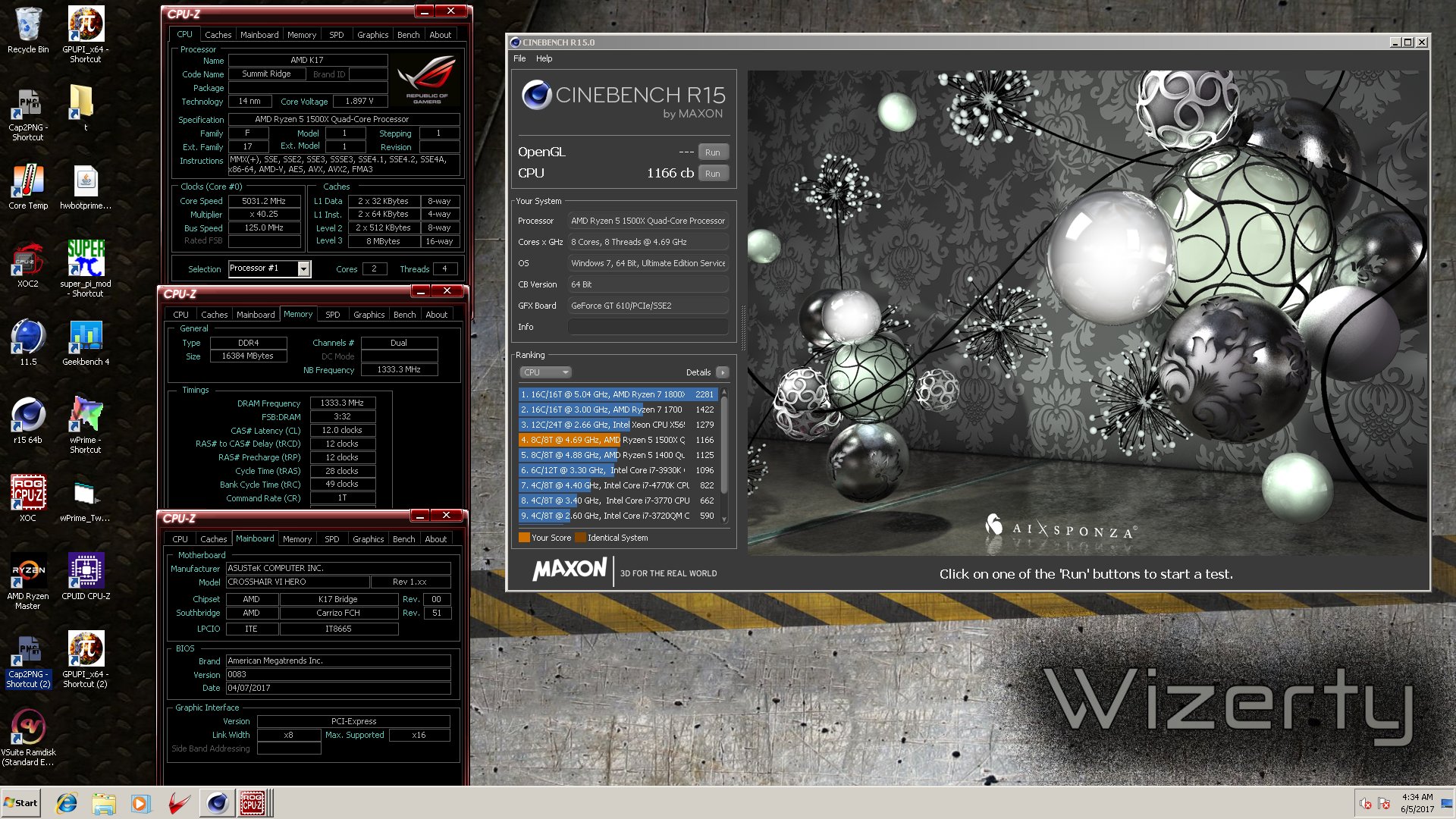Open the wPrime Shortcut desktop icon
Image resolution: width=1456 pixels, height=819 pixels.
click(86, 425)
